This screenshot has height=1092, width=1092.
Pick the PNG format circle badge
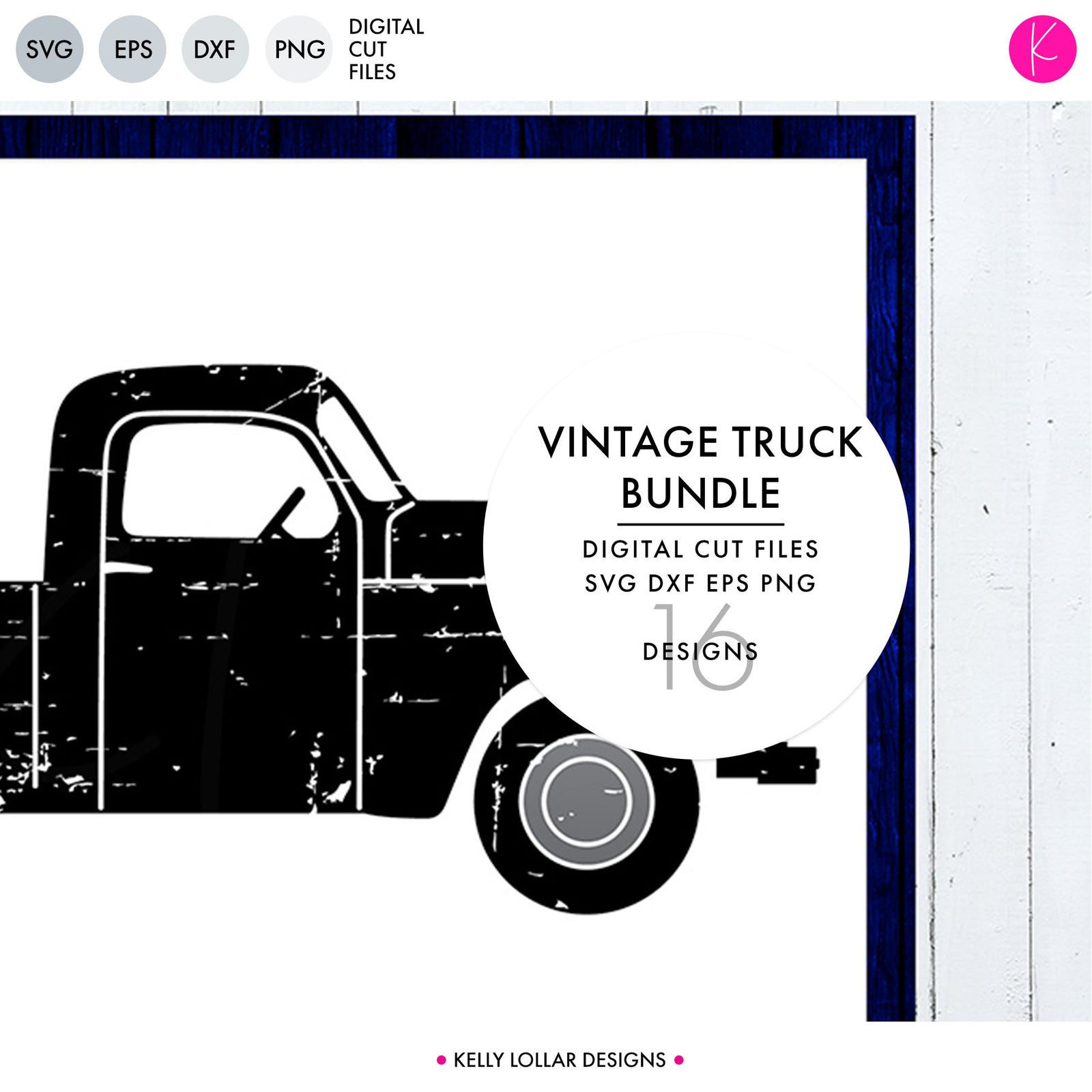click(x=299, y=50)
